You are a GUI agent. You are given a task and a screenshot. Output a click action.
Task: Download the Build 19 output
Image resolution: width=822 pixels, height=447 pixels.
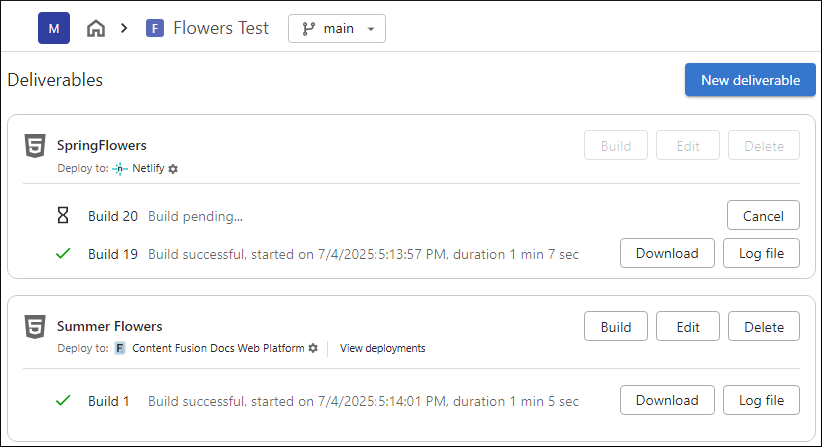tap(667, 254)
